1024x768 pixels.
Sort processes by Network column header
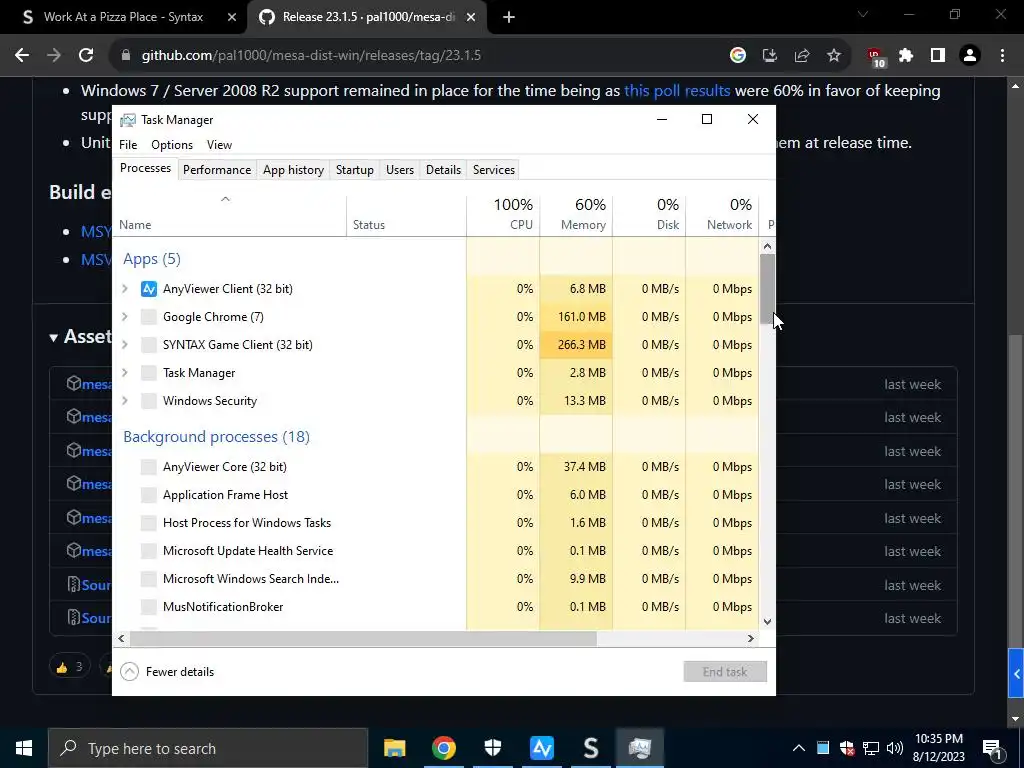click(723, 214)
